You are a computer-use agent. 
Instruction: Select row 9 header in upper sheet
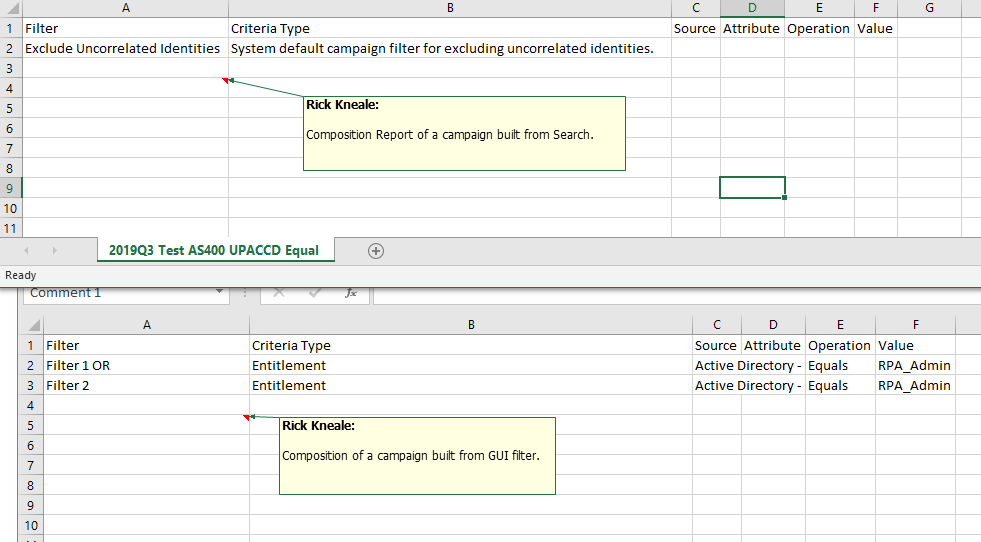10,188
